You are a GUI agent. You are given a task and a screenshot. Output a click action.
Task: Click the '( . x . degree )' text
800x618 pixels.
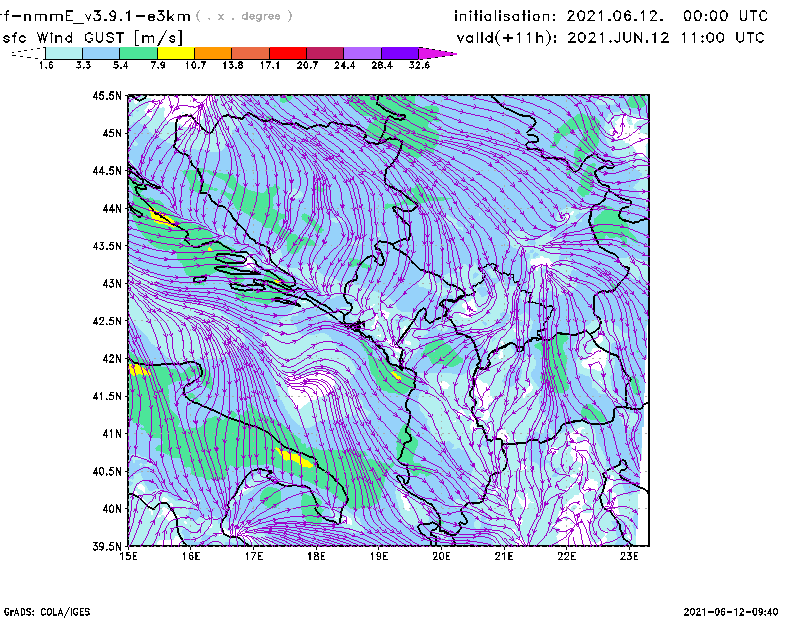click(244, 16)
